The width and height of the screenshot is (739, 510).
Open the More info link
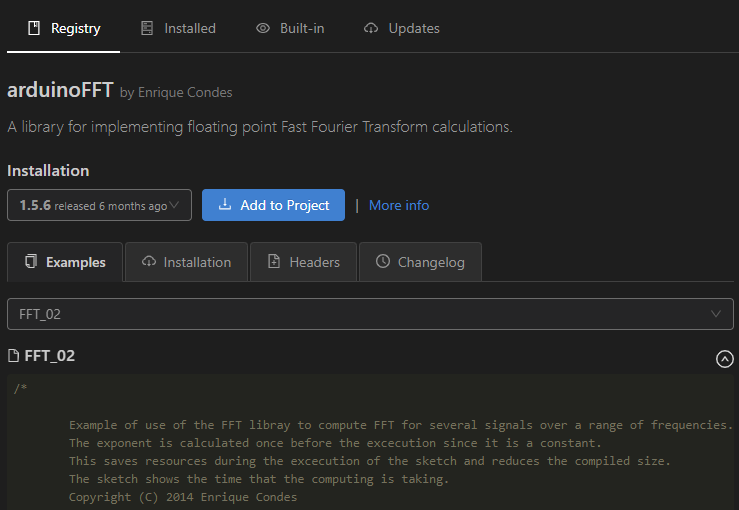(399, 205)
